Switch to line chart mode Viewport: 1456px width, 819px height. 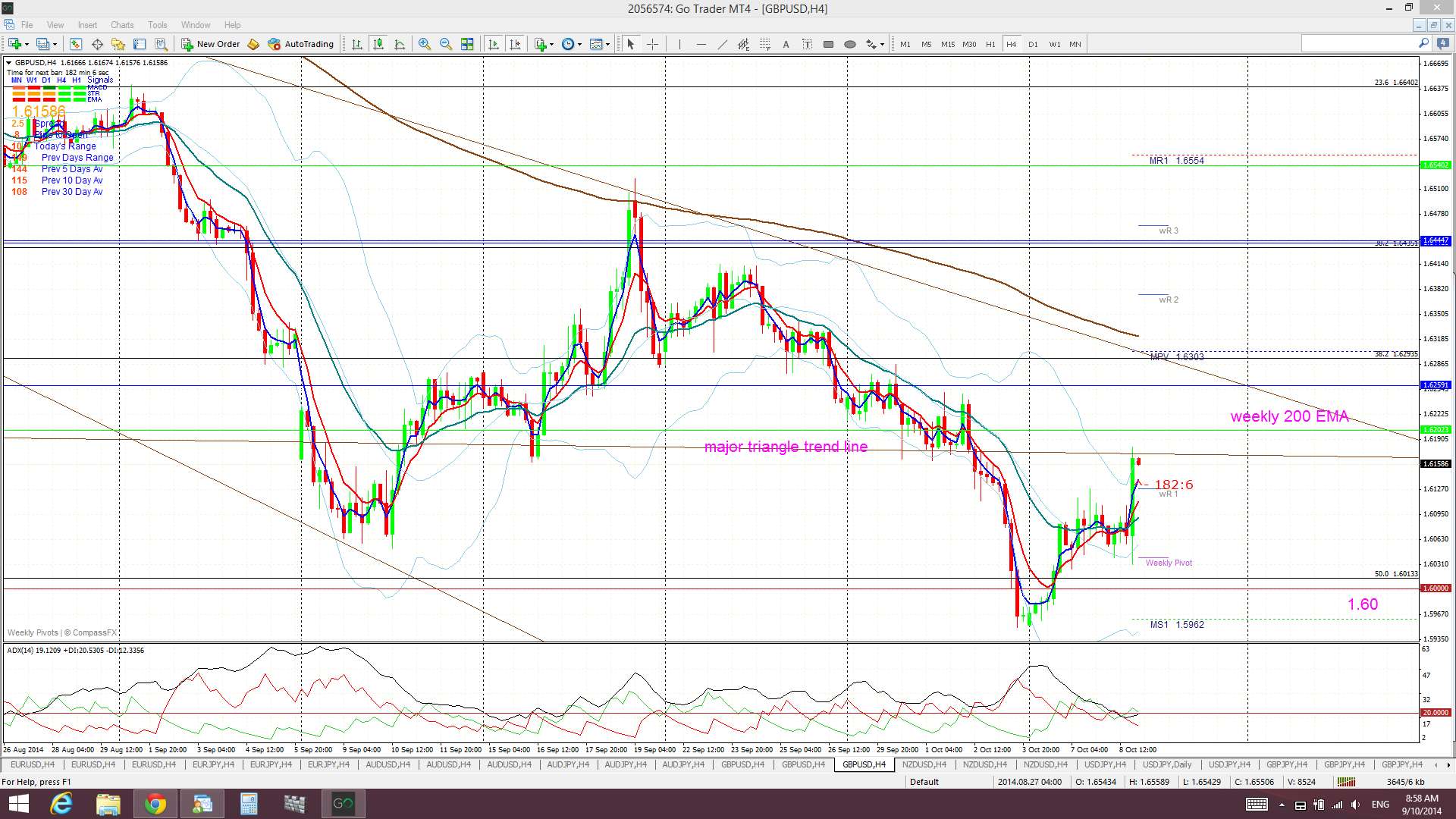click(400, 44)
